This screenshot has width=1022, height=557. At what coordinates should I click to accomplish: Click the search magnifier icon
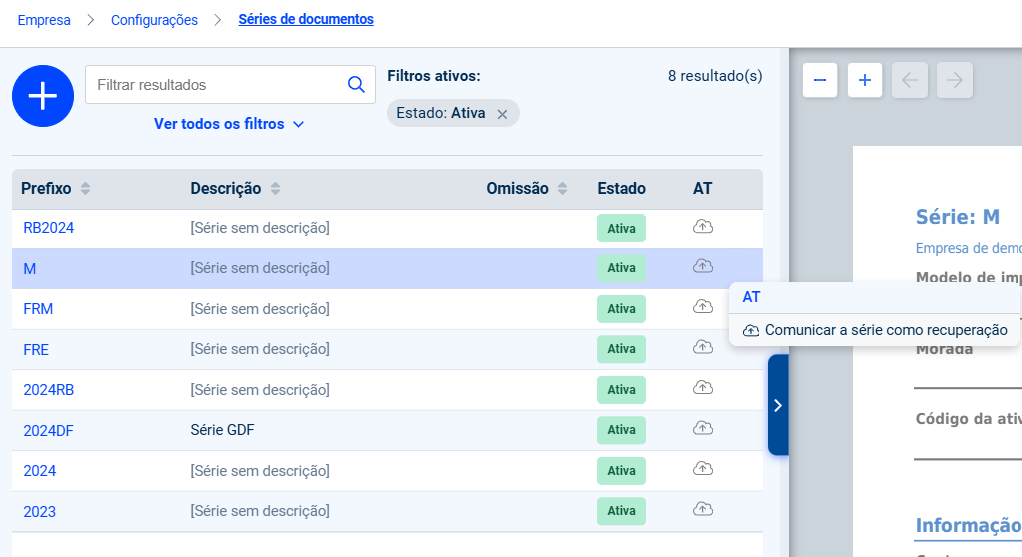click(x=356, y=84)
